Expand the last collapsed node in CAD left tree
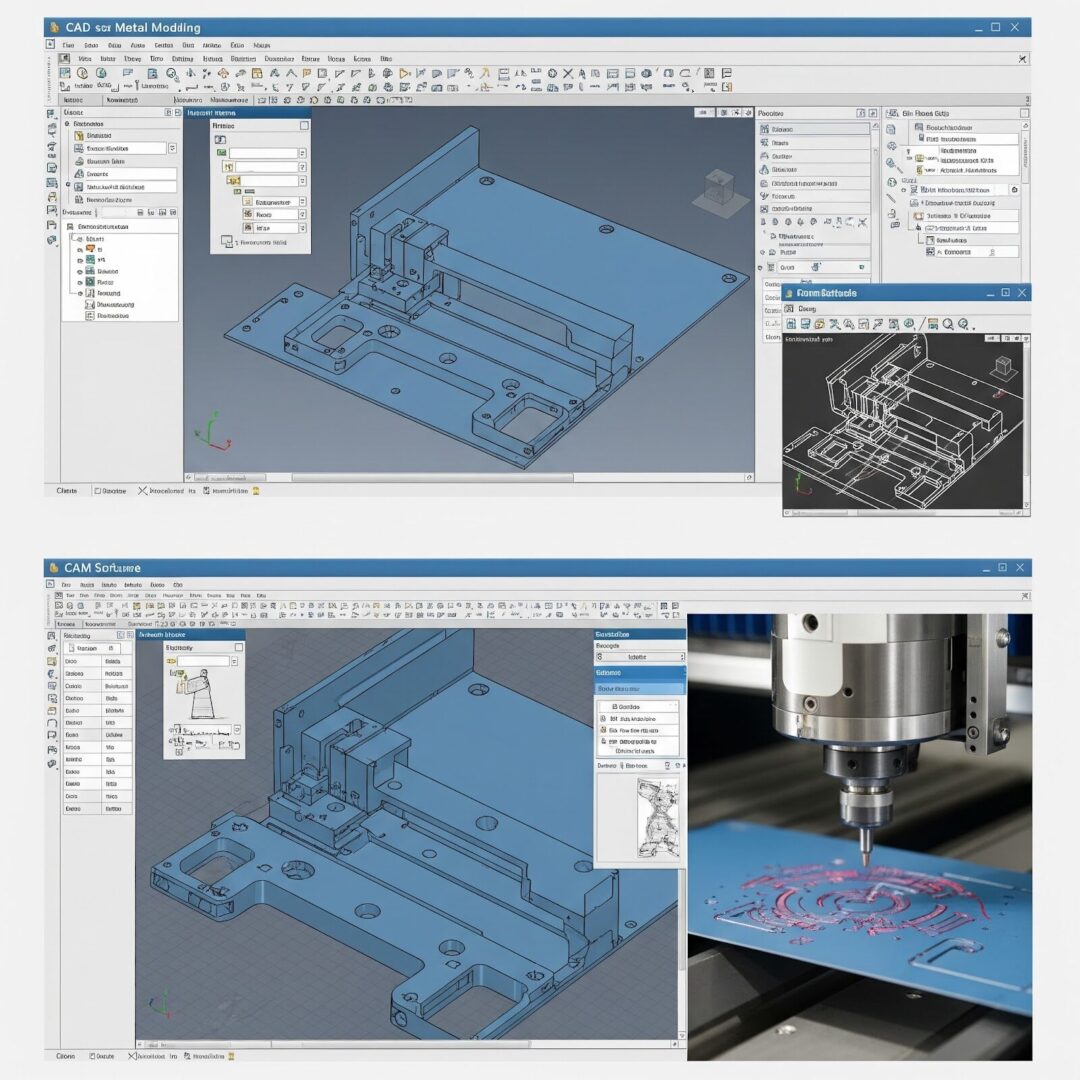Screen dimensions: 1080x1080 point(80,294)
